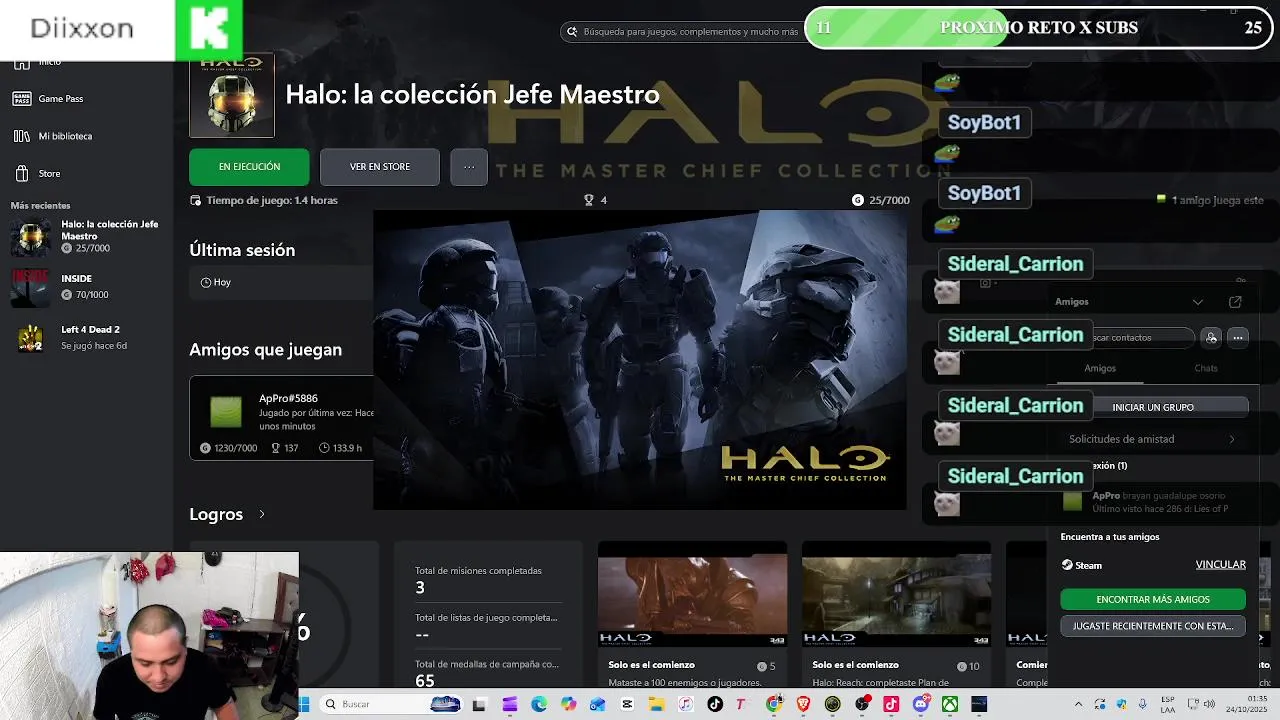This screenshot has height=720, width=1280.
Task: Open ApPro#5886 friend card
Action: 282,418
